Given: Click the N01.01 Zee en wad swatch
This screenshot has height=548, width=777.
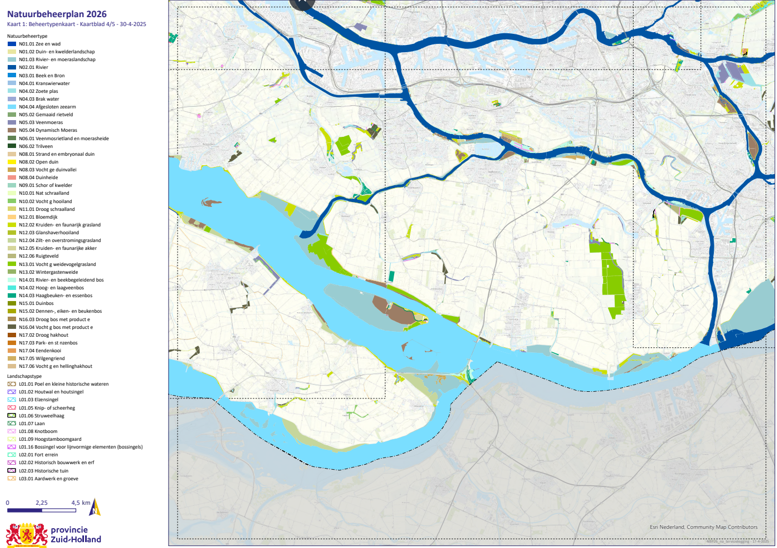Looking at the screenshot, I should 12,43.
